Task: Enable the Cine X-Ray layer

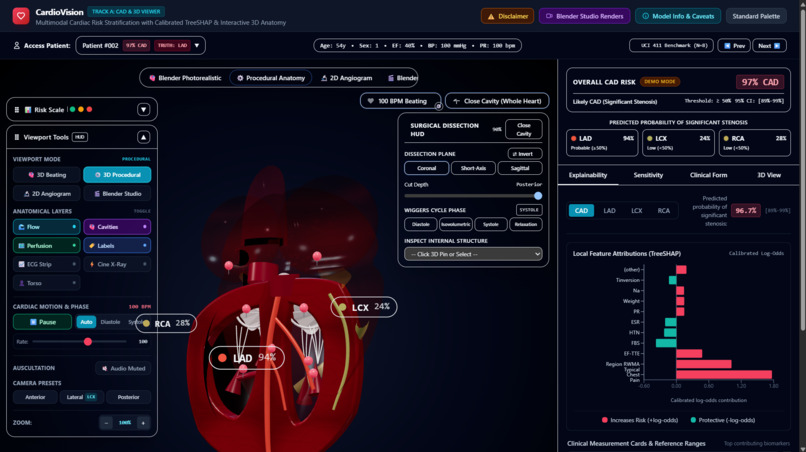Action: pyautogui.click(x=117, y=264)
